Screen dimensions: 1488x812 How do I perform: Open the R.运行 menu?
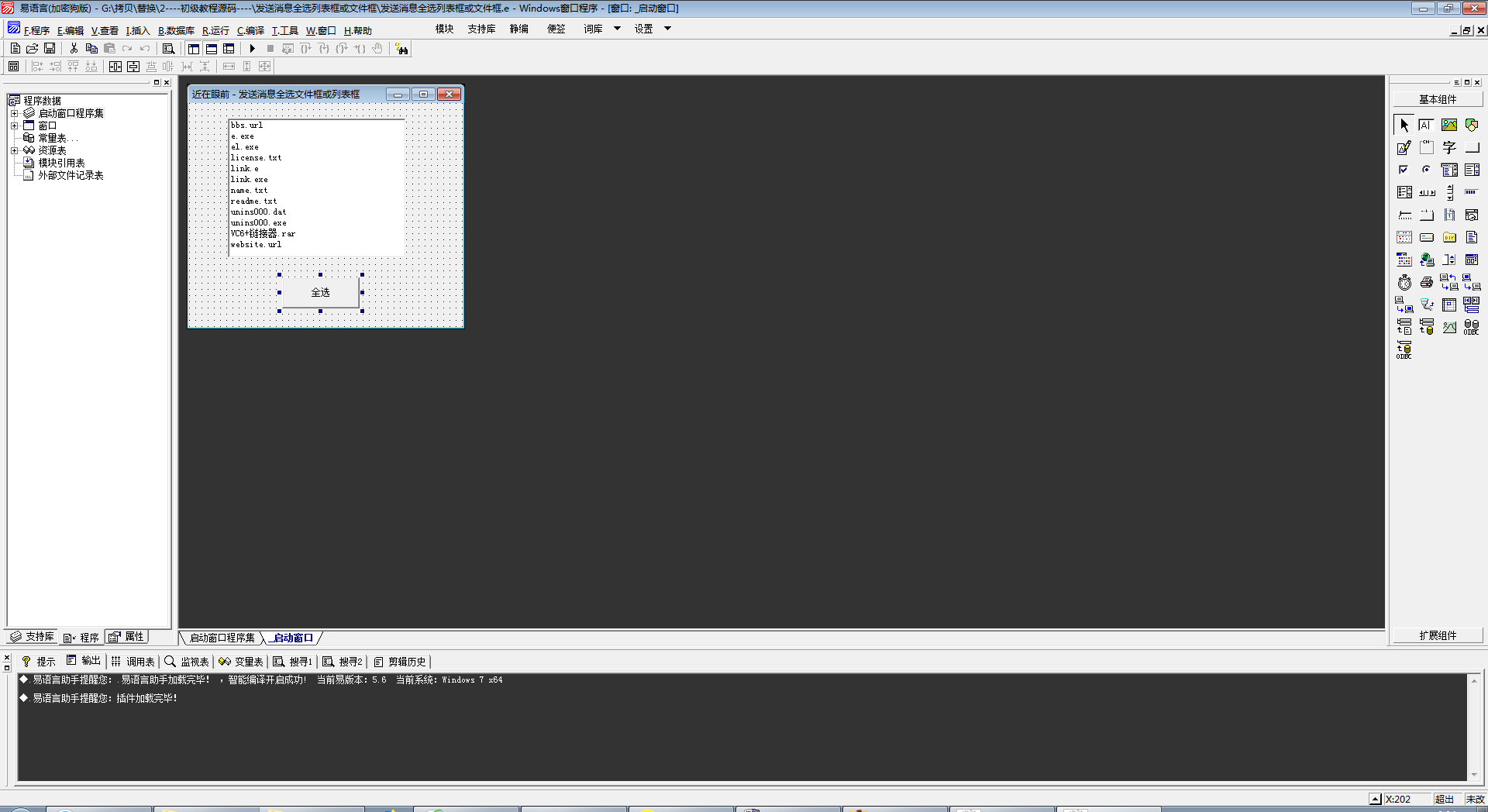tap(215, 31)
